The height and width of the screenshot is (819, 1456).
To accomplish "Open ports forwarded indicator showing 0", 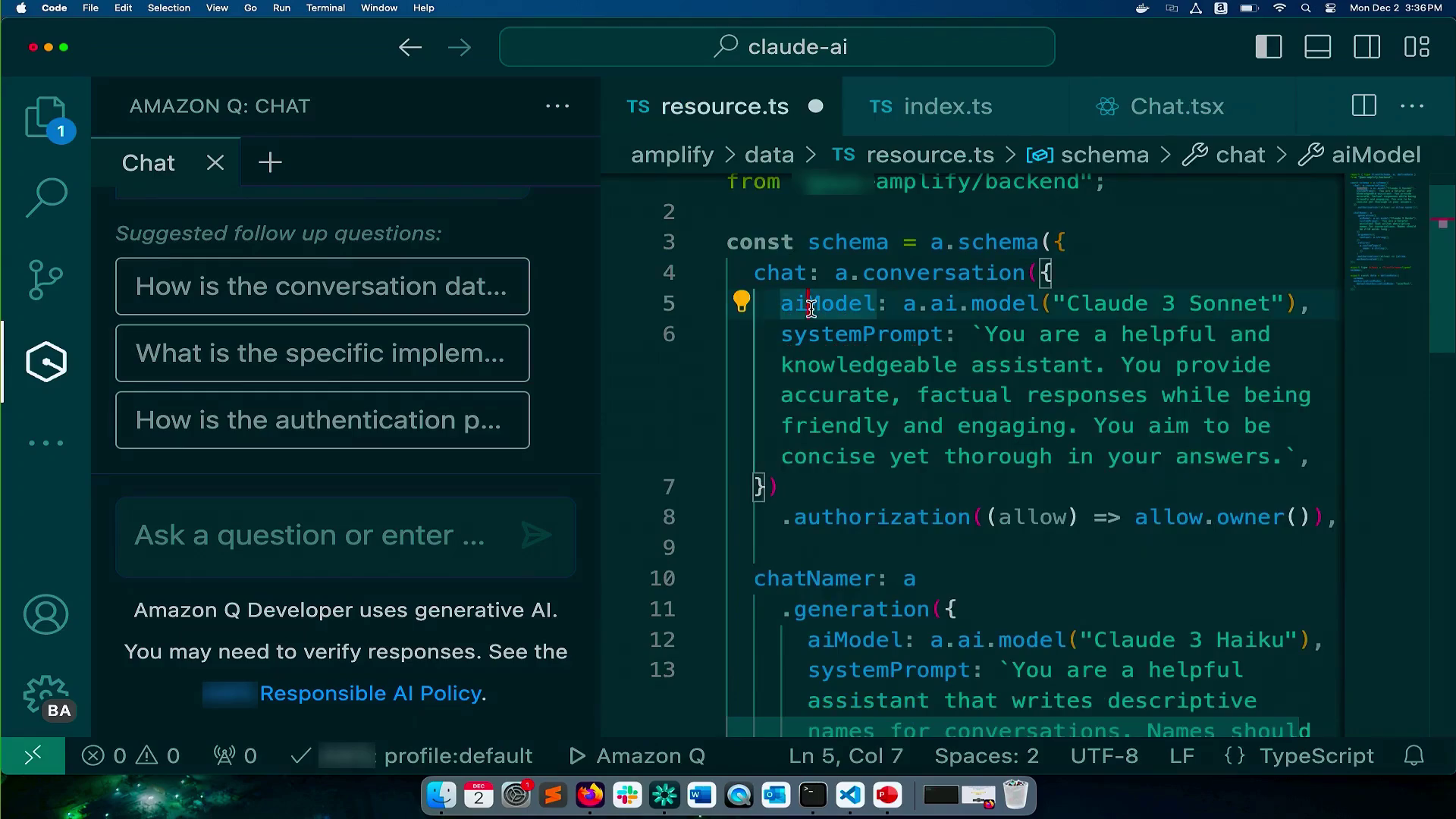I will tap(235, 756).
